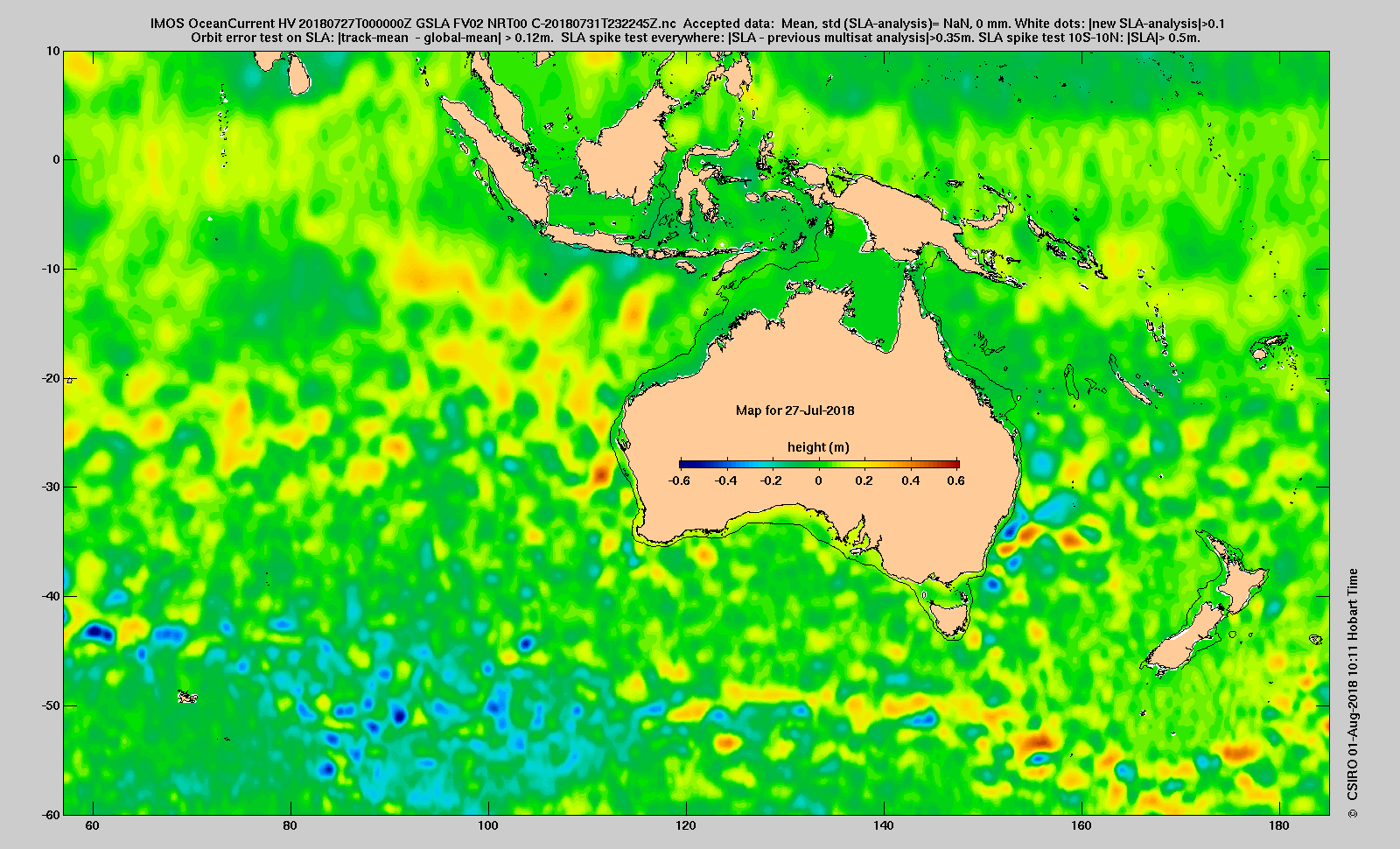
Task: Click the top title line starting 'IMOS OceanCurrent'
Action: click(x=687, y=23)
